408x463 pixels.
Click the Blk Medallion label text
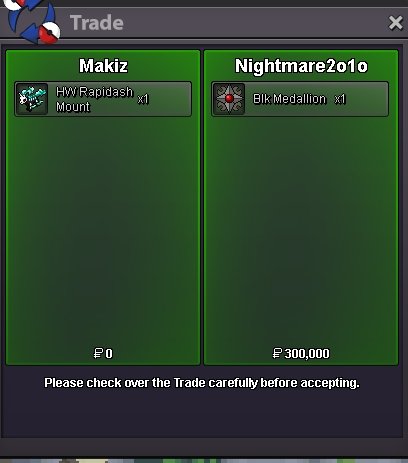pyautogui.click(x=289, y=99)
